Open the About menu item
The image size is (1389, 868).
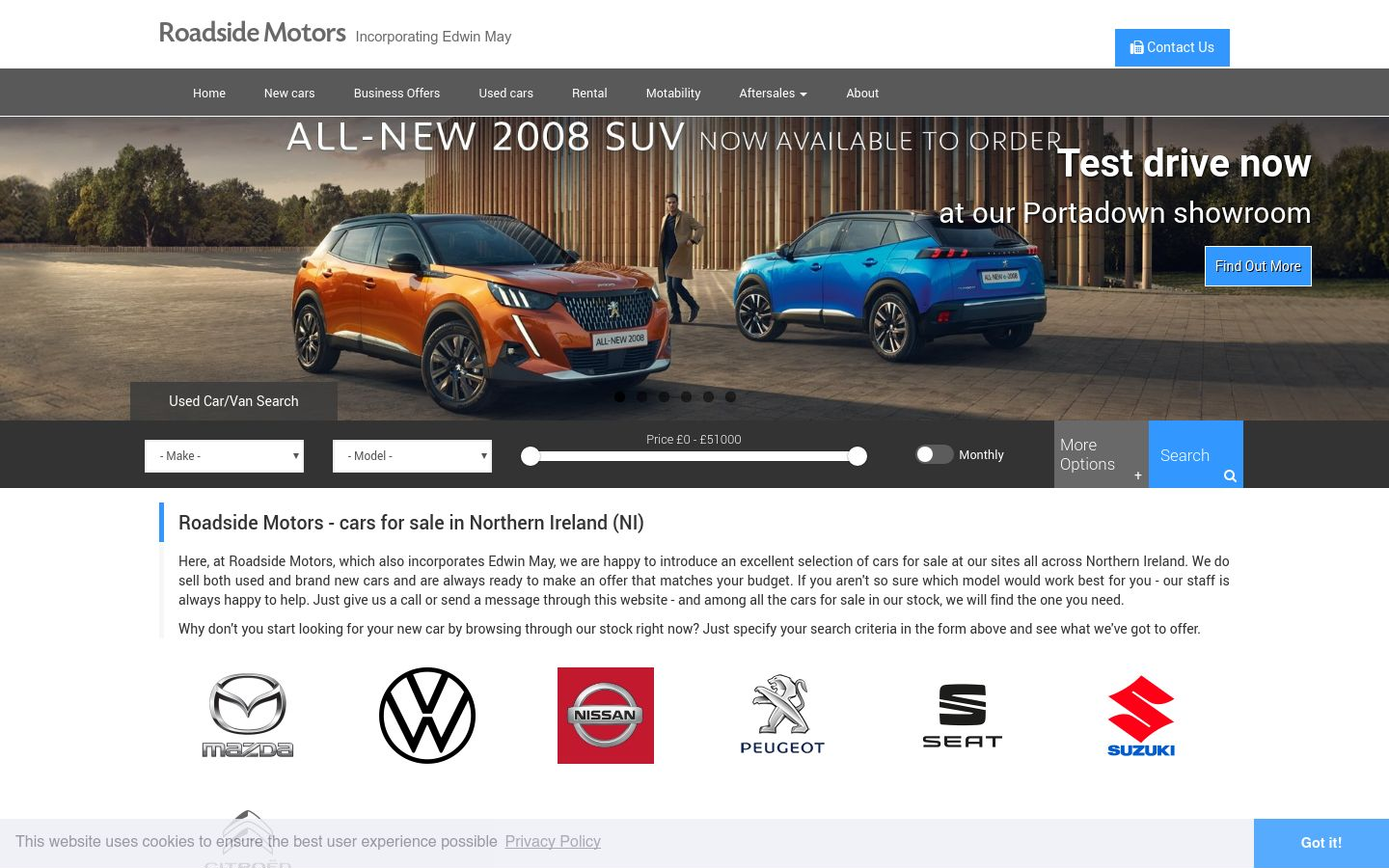click(862, 94)
